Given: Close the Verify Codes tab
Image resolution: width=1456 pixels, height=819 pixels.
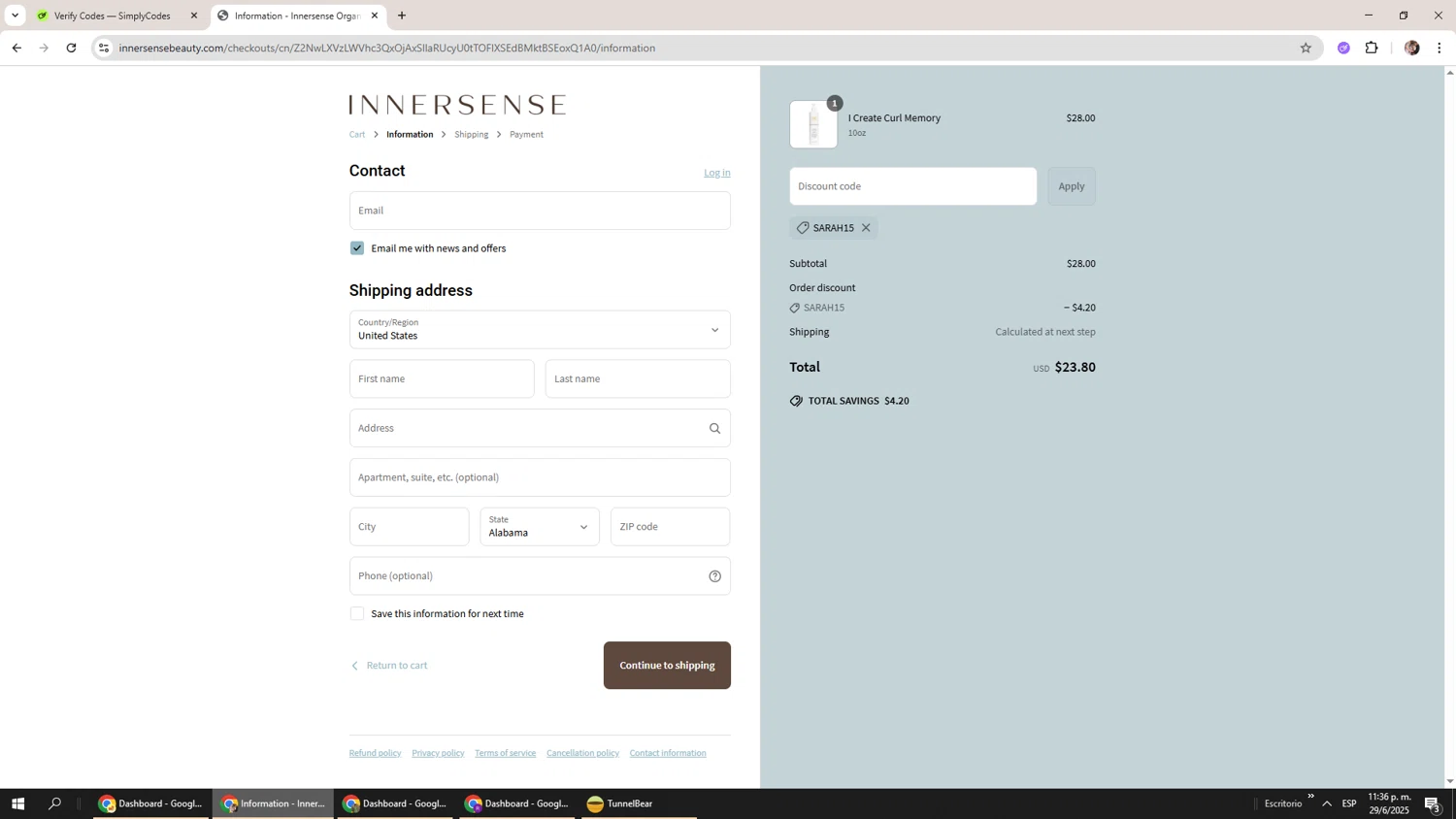Looking at the screenshot, I should 194,16.
